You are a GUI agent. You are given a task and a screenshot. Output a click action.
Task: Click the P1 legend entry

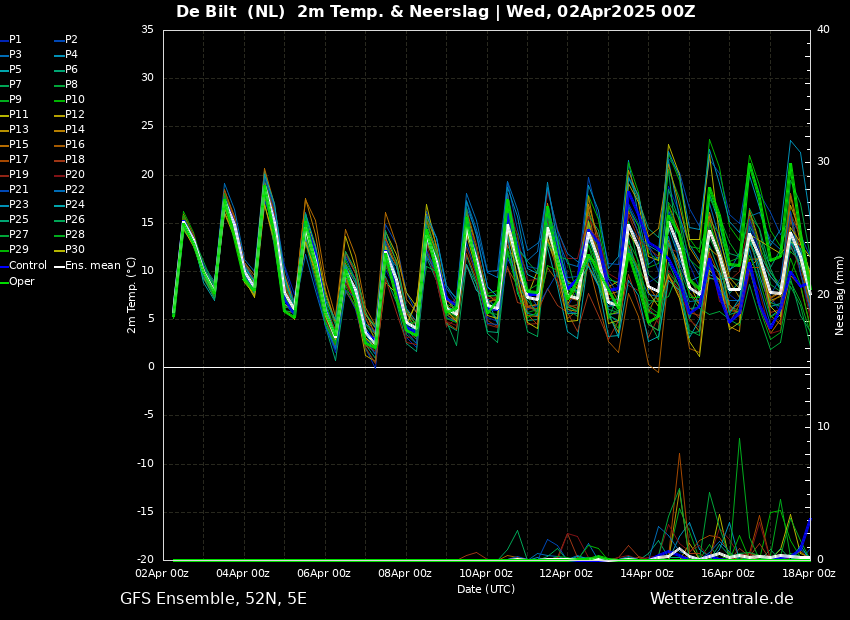[11, 40]
